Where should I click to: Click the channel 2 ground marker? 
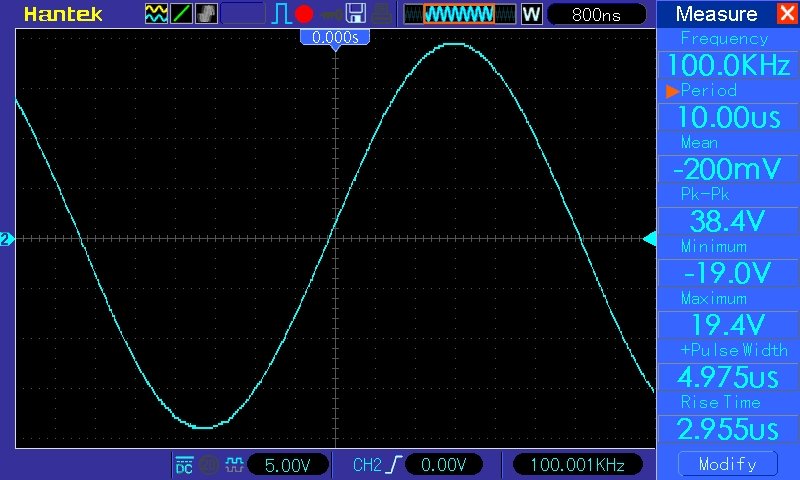7,239
